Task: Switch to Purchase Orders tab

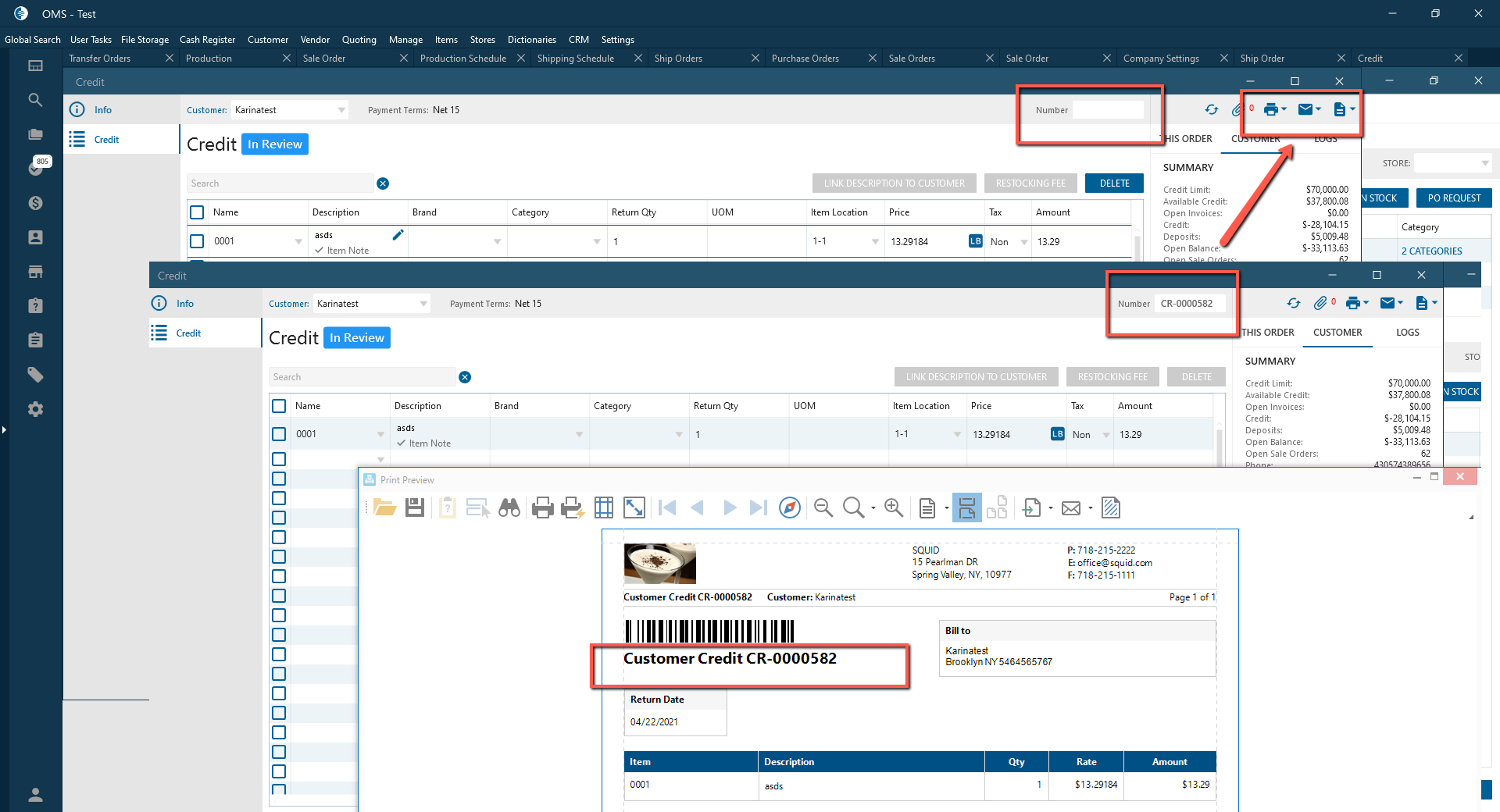Action: pos(805,59)
